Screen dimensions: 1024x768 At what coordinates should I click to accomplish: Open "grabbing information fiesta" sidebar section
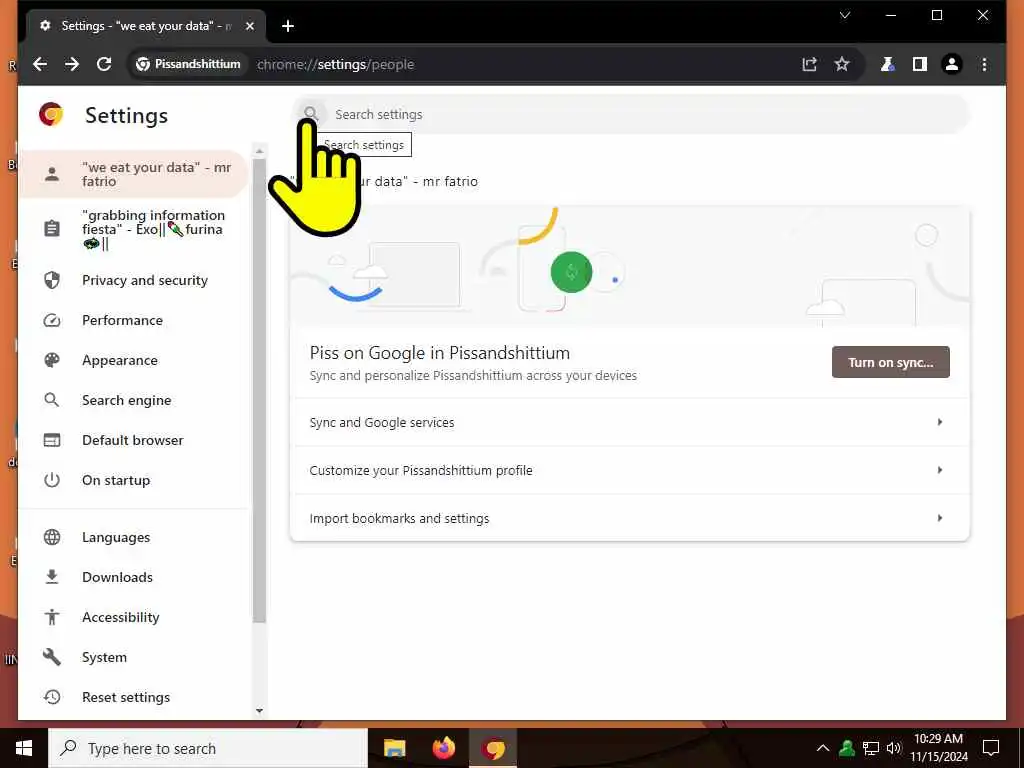(x=134, y=229)
